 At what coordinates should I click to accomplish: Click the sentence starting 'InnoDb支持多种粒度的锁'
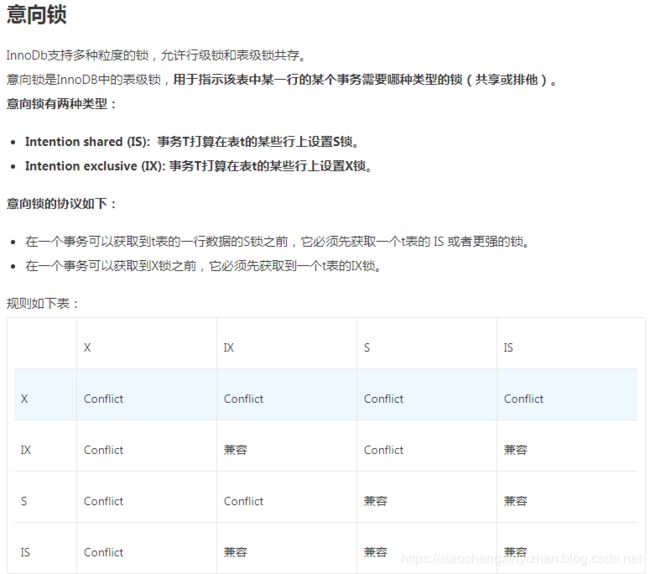(156, 55)
